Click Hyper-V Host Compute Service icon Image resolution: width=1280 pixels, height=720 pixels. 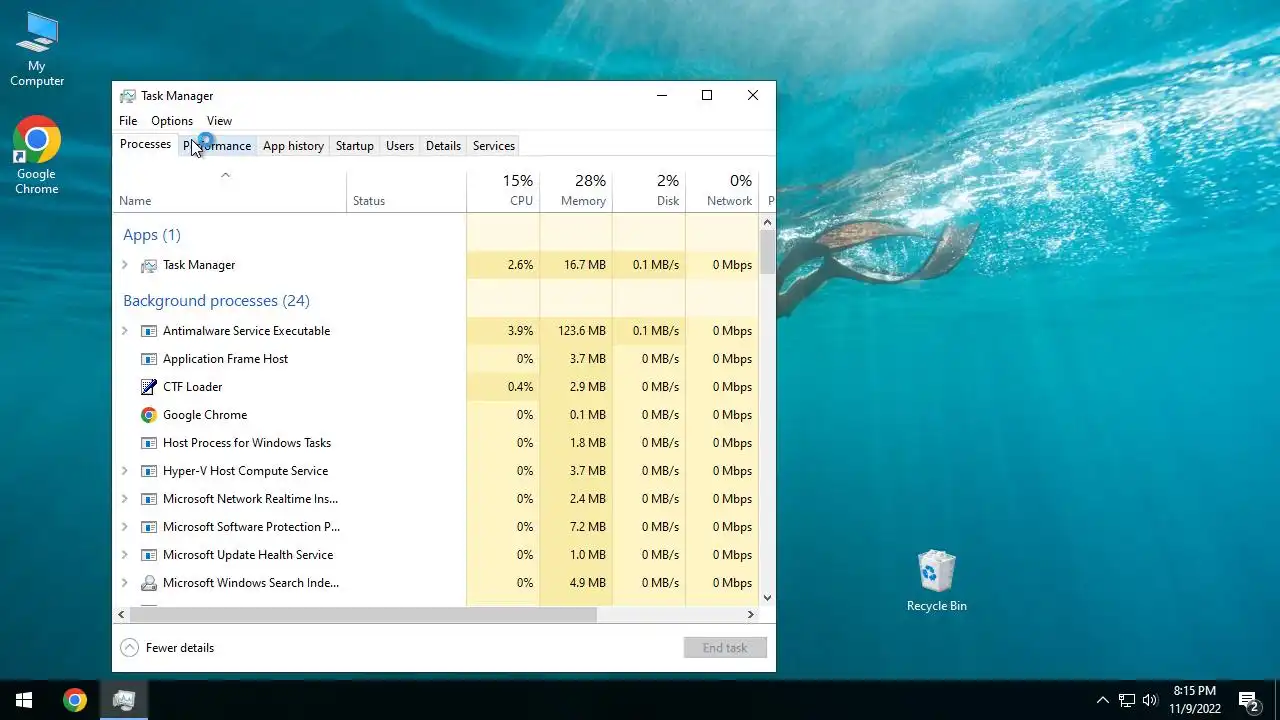(x=149, y=471)
